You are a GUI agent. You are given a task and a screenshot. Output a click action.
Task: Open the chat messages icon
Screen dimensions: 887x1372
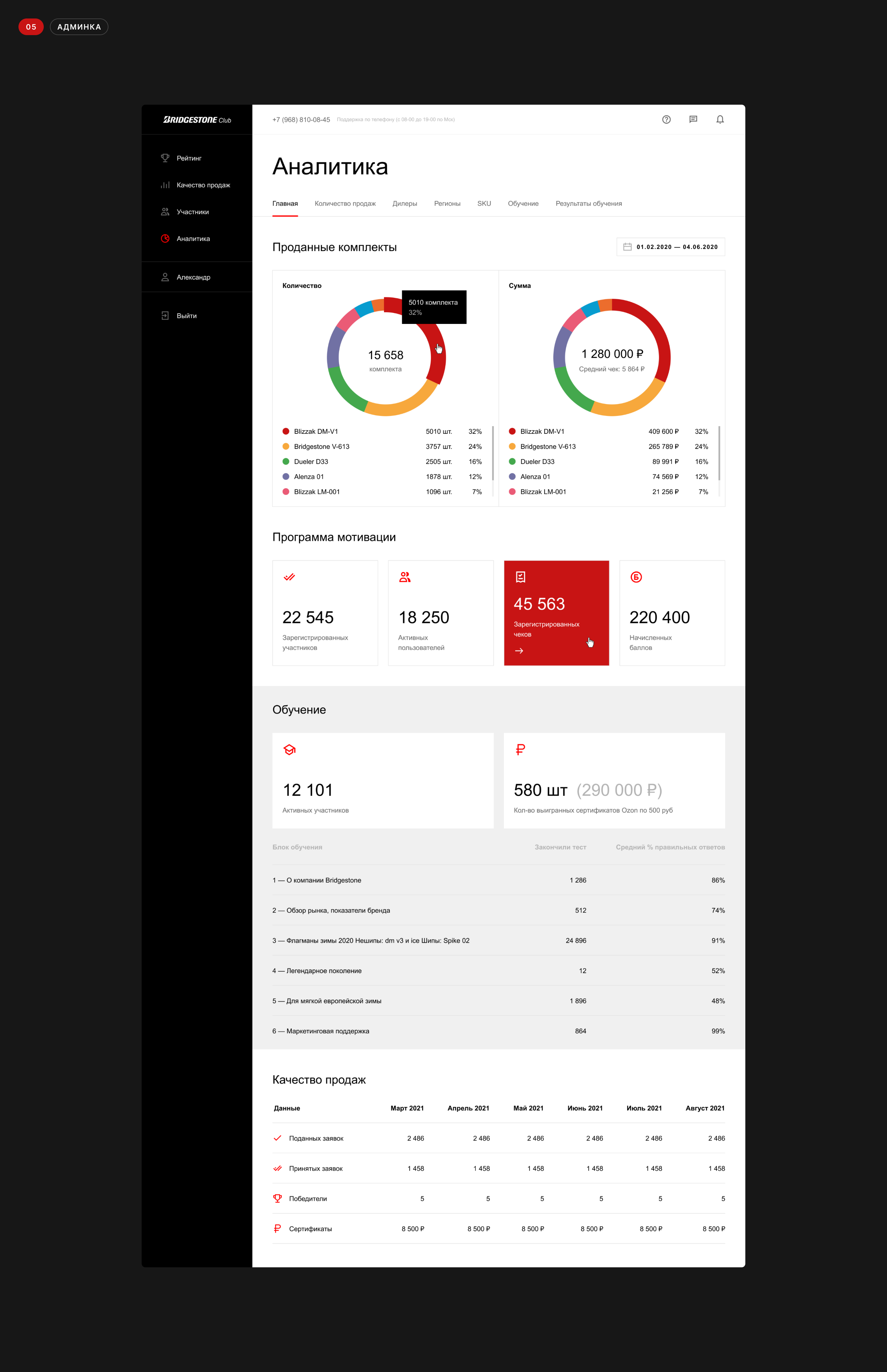693,120
